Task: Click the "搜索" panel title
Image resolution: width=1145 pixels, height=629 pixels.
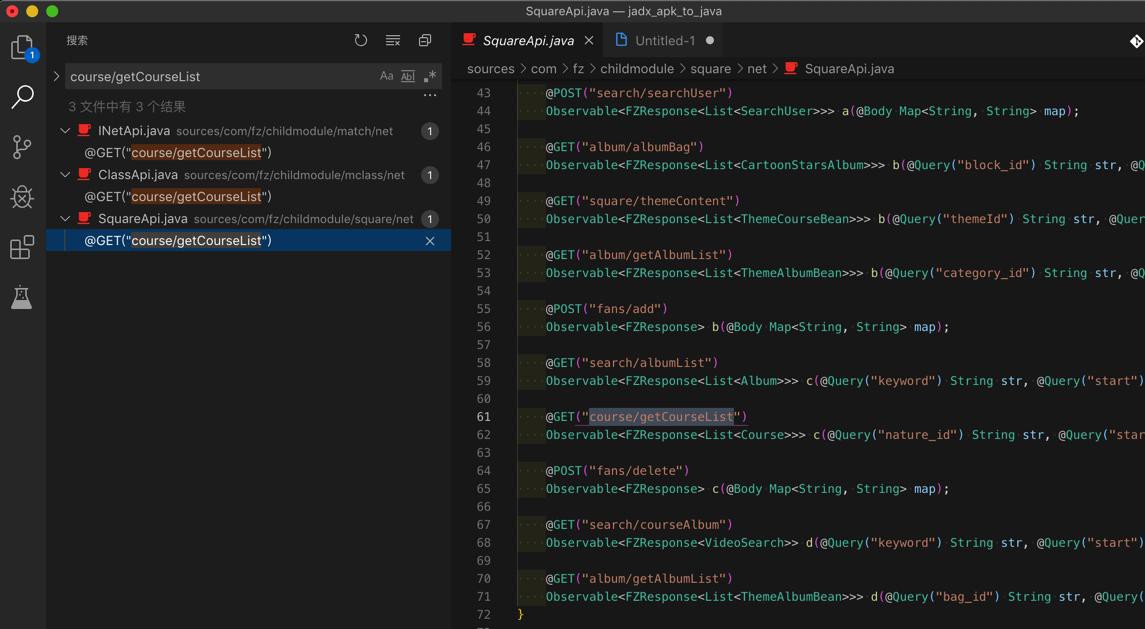Action: click(x=77, y=40)
